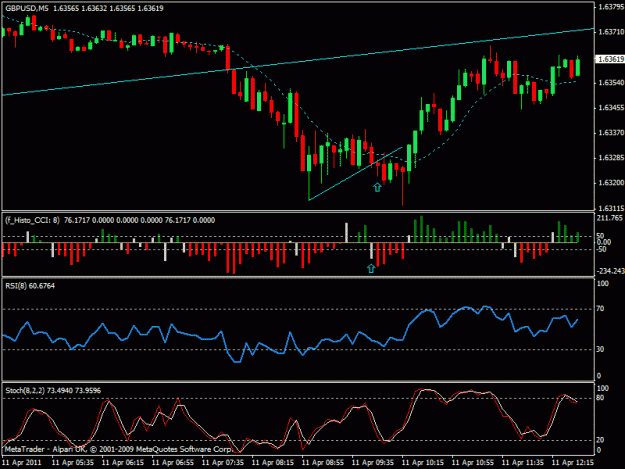Click time axis label 11 Apr 07:35

pos(223,463)
